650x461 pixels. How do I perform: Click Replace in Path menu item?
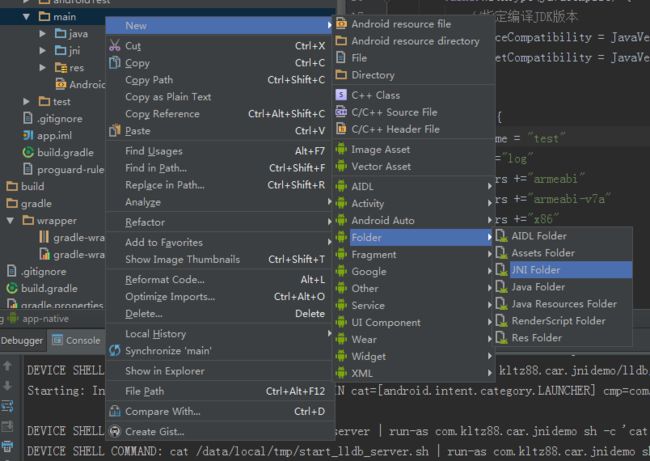tap(220, 185)
